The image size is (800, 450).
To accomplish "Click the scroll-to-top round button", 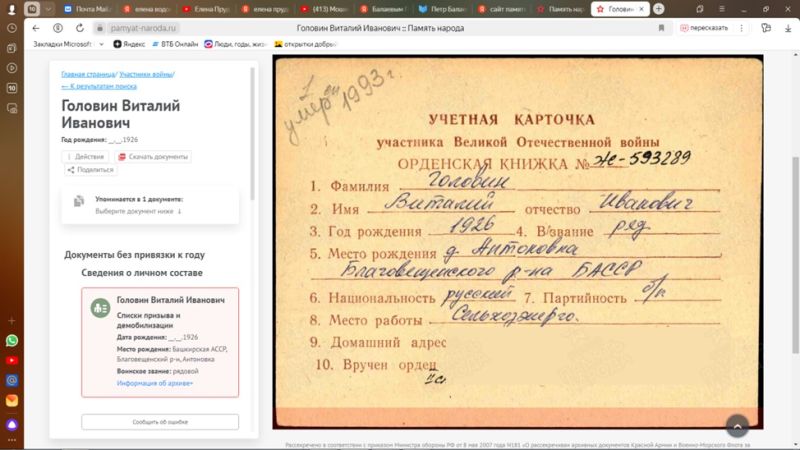I will [x=737, y=426].
